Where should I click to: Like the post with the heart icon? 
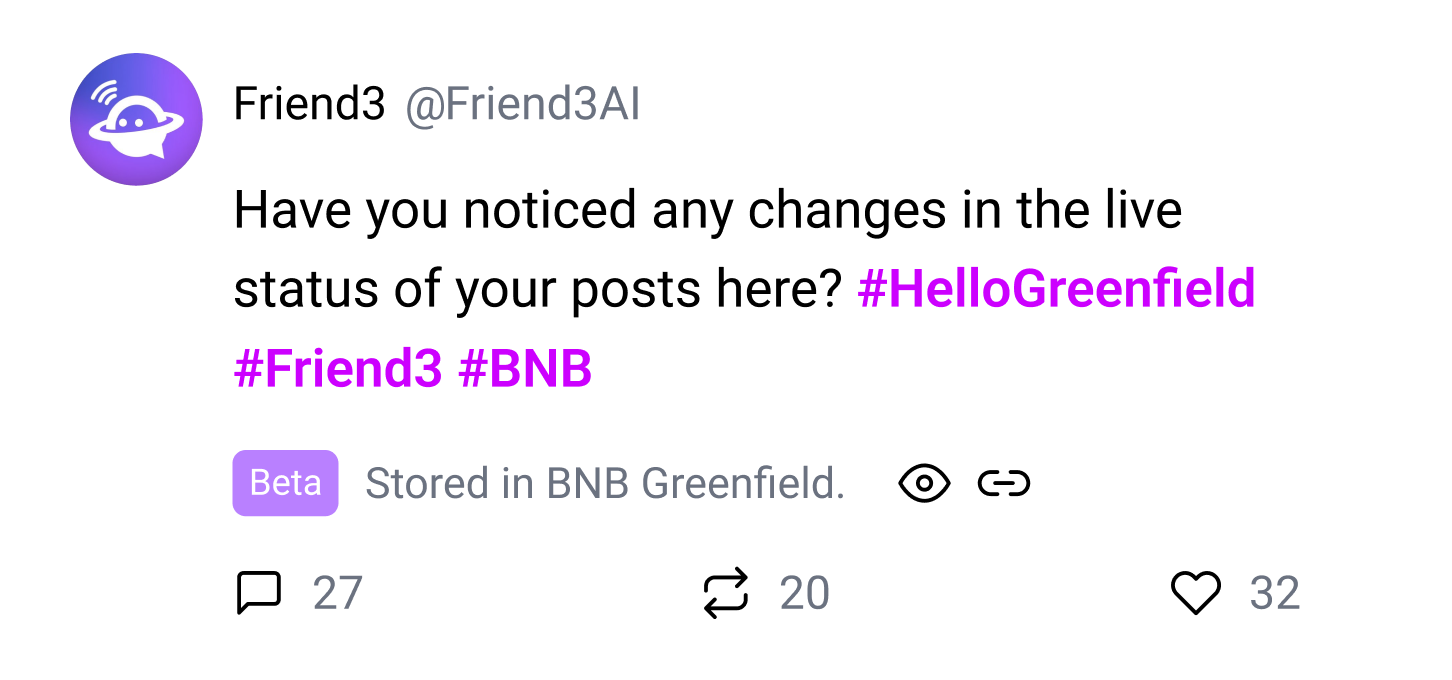click(x=1196, y=593)
